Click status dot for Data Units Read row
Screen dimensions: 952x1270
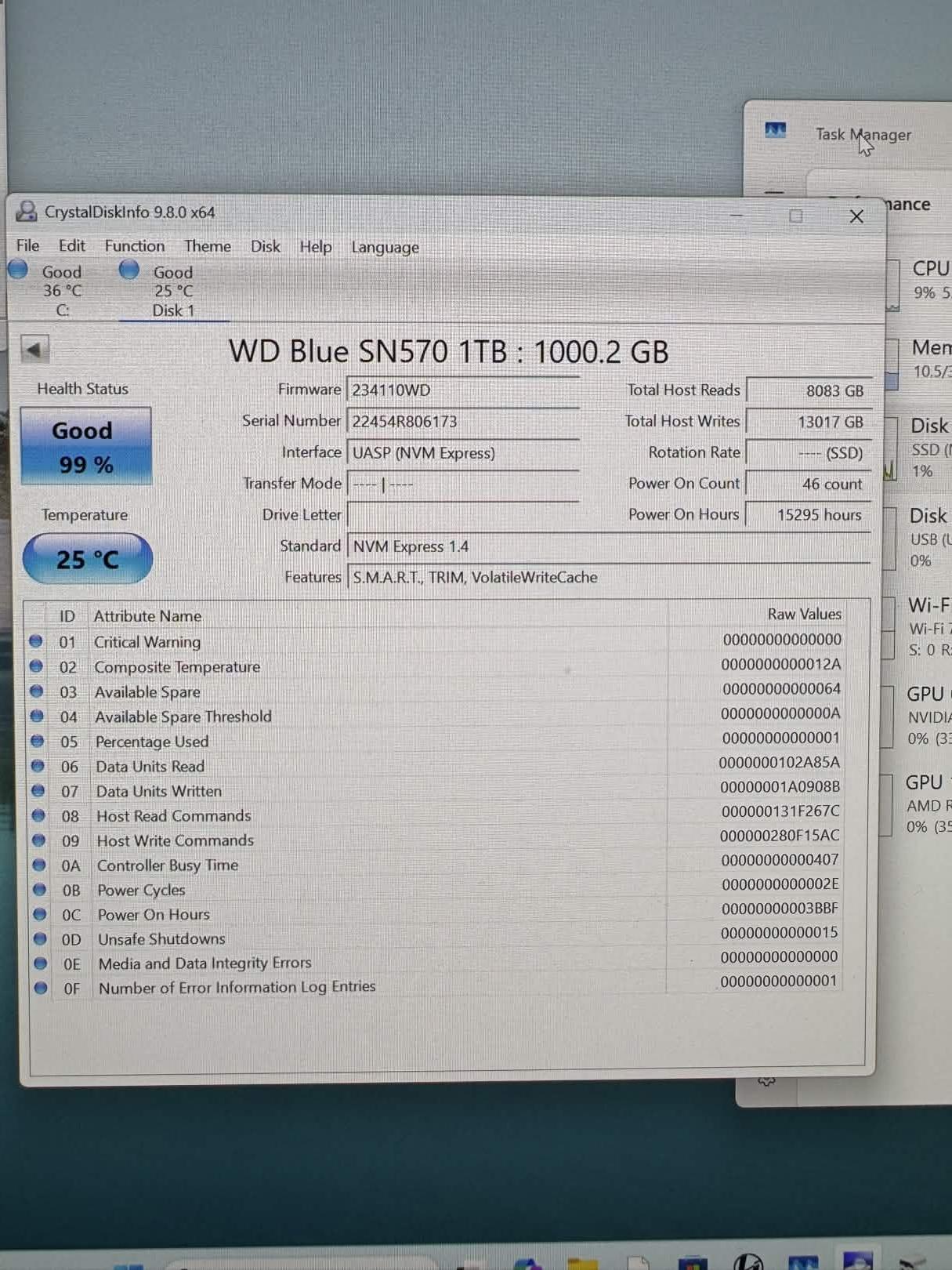(x=38, y=766)
